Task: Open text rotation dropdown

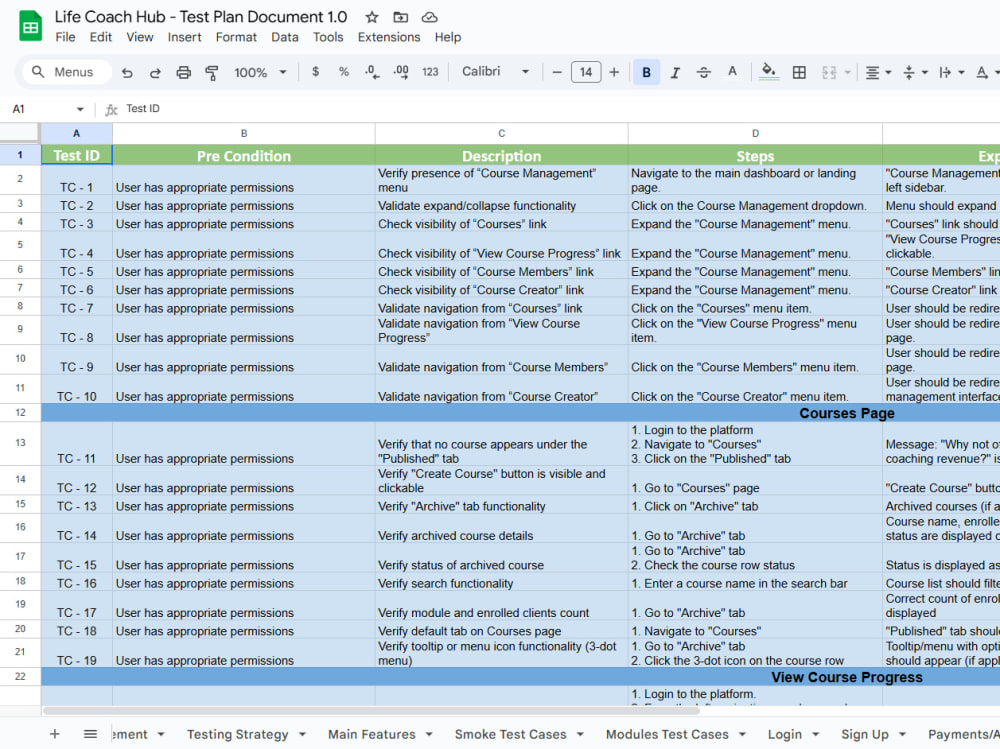Action: tap(987, 73)
